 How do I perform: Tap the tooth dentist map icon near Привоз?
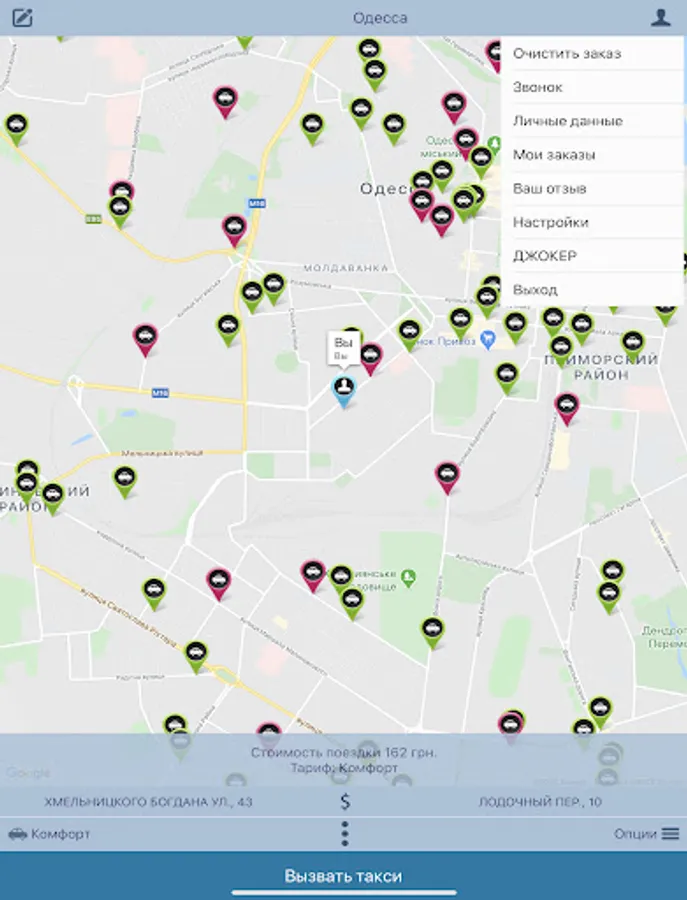[487, 340]
